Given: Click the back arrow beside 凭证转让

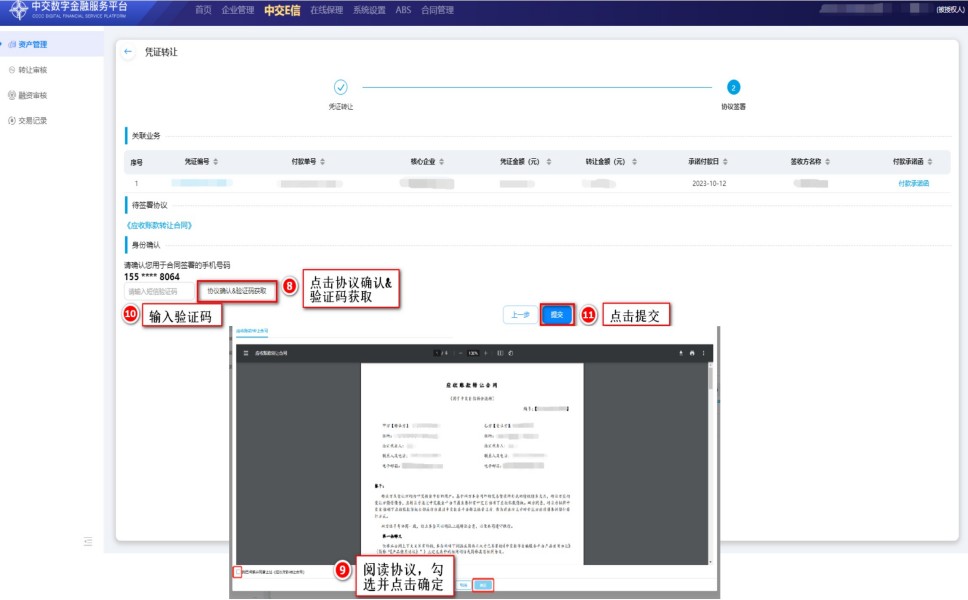Looking at the screenshot, I should [128, 52].
